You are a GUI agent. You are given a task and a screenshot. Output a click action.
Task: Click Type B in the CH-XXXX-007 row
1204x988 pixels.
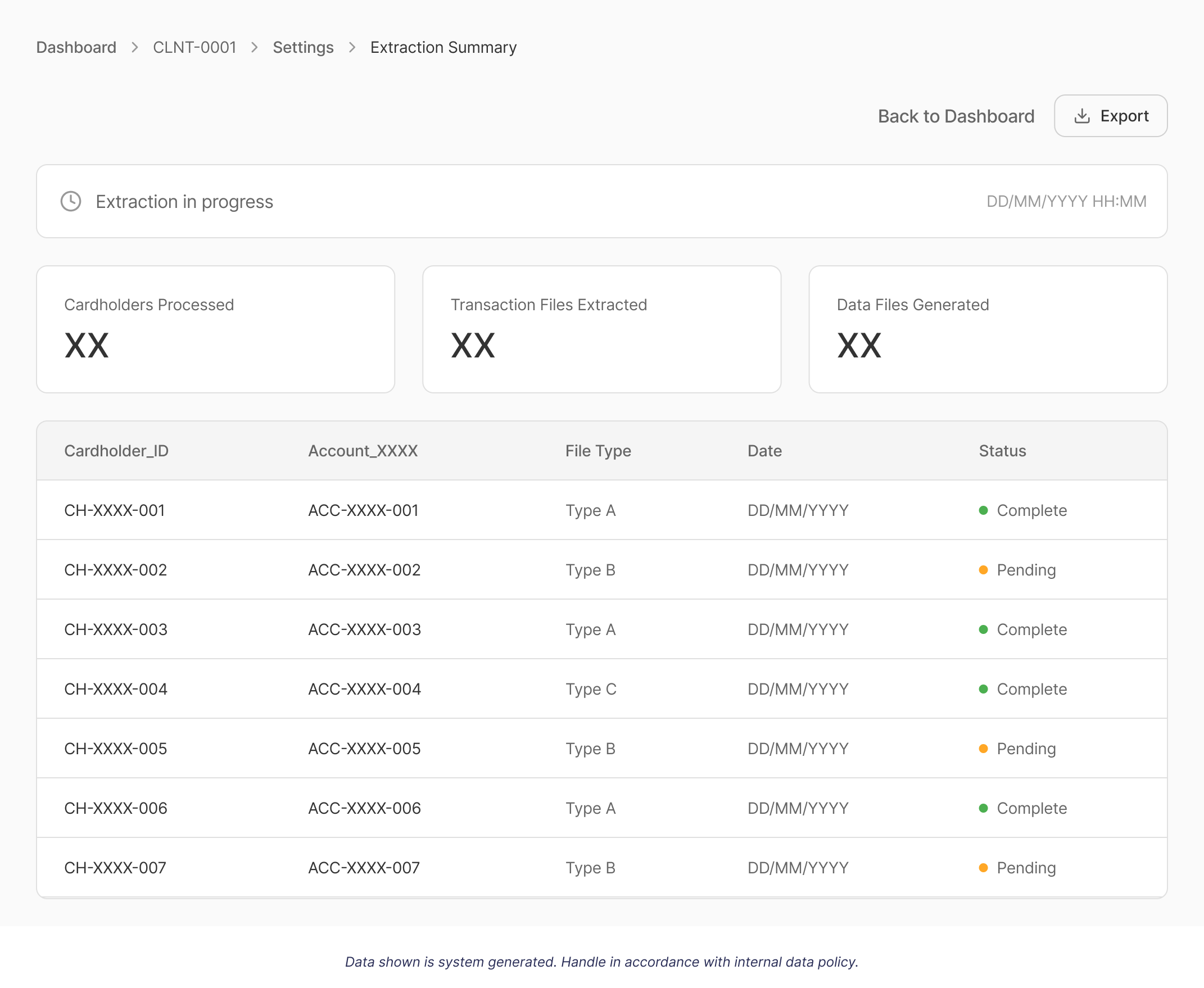590,868
